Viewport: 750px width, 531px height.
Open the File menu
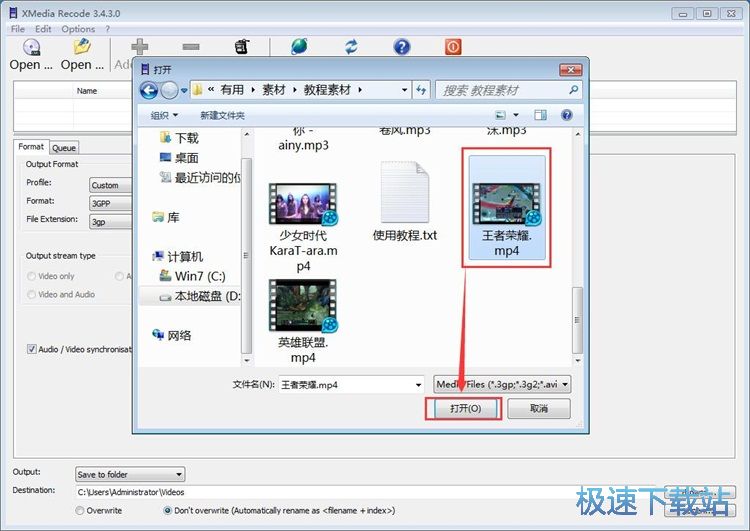18,29
